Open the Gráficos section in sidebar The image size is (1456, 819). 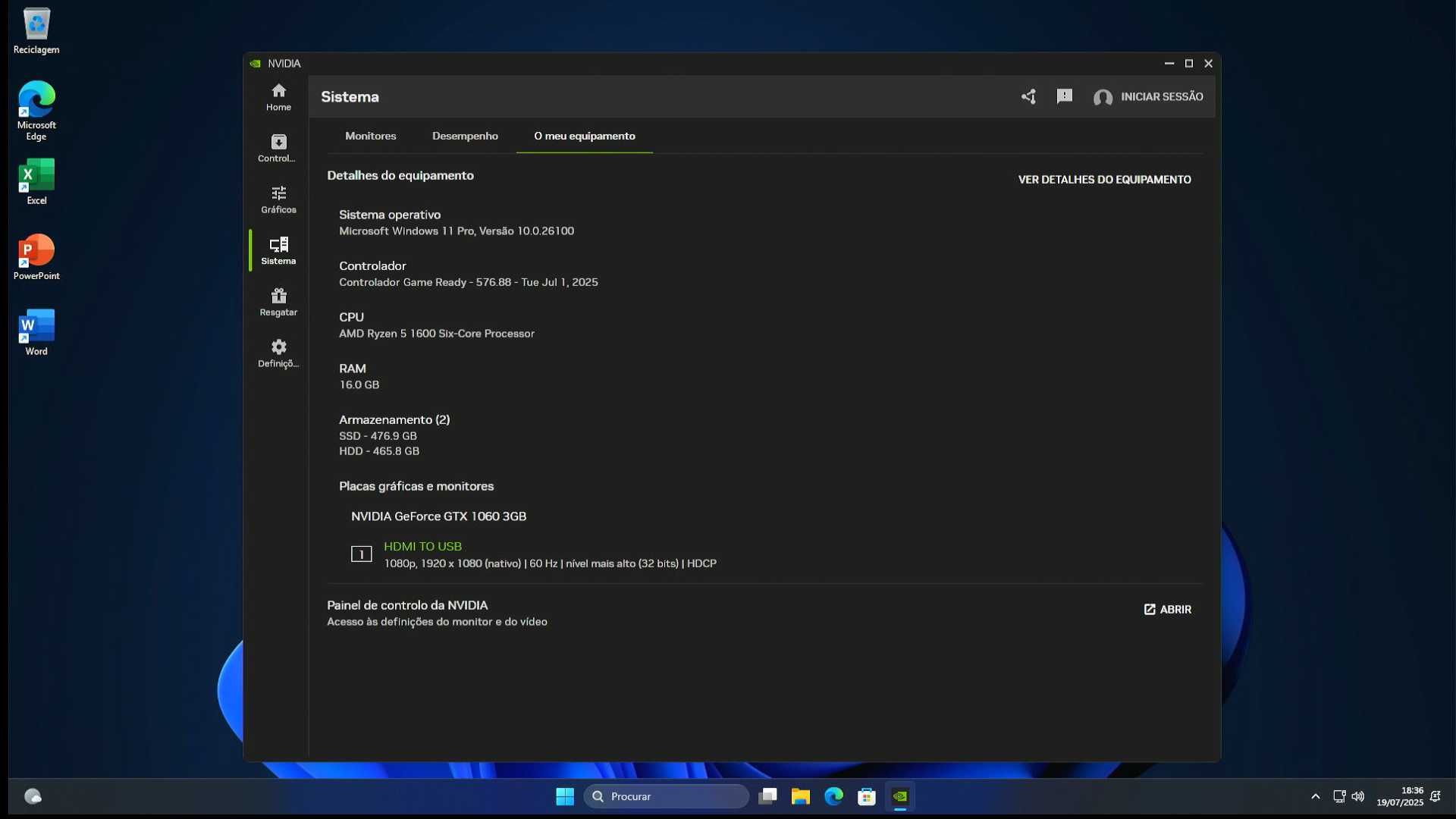[278, 200]
